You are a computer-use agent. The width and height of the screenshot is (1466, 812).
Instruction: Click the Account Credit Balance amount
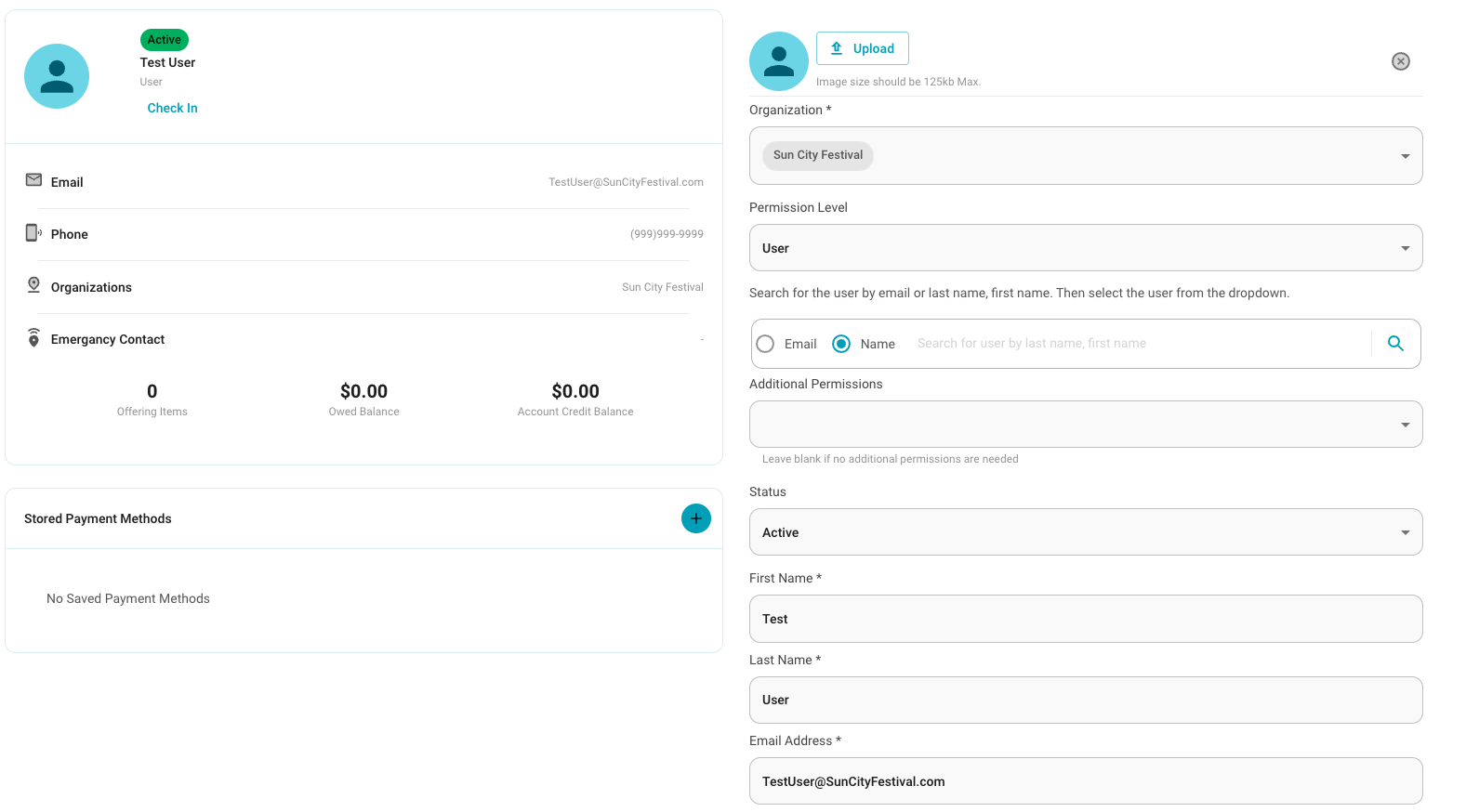[575, 391]
